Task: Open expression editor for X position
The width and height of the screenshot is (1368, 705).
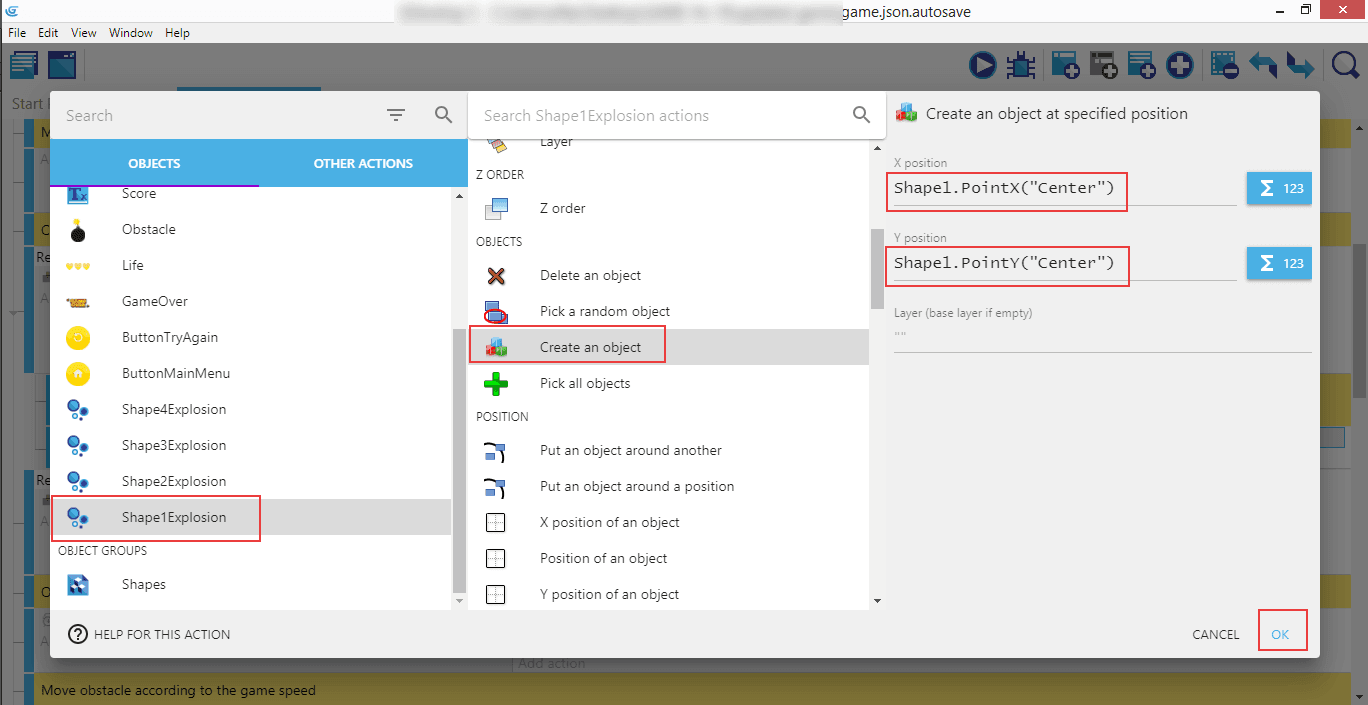Action: point(1278,188)
